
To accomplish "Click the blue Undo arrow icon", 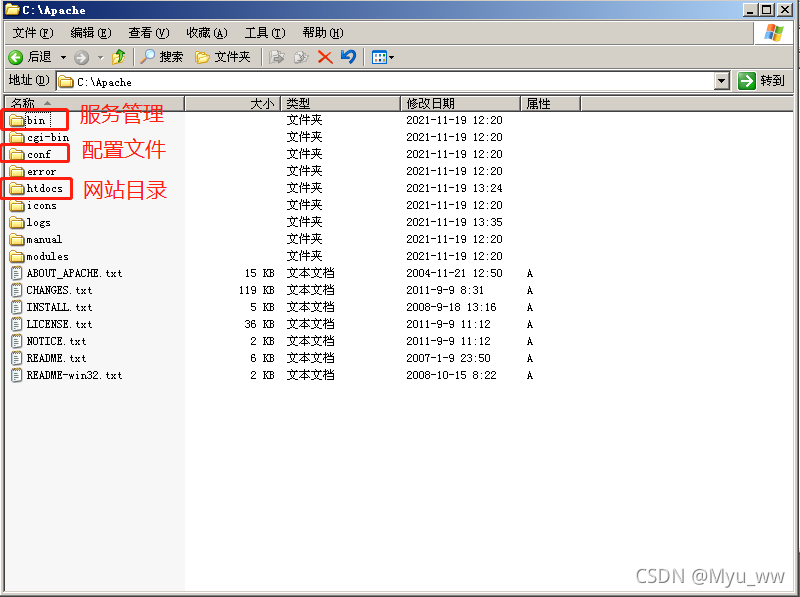I will pos(348,57).
